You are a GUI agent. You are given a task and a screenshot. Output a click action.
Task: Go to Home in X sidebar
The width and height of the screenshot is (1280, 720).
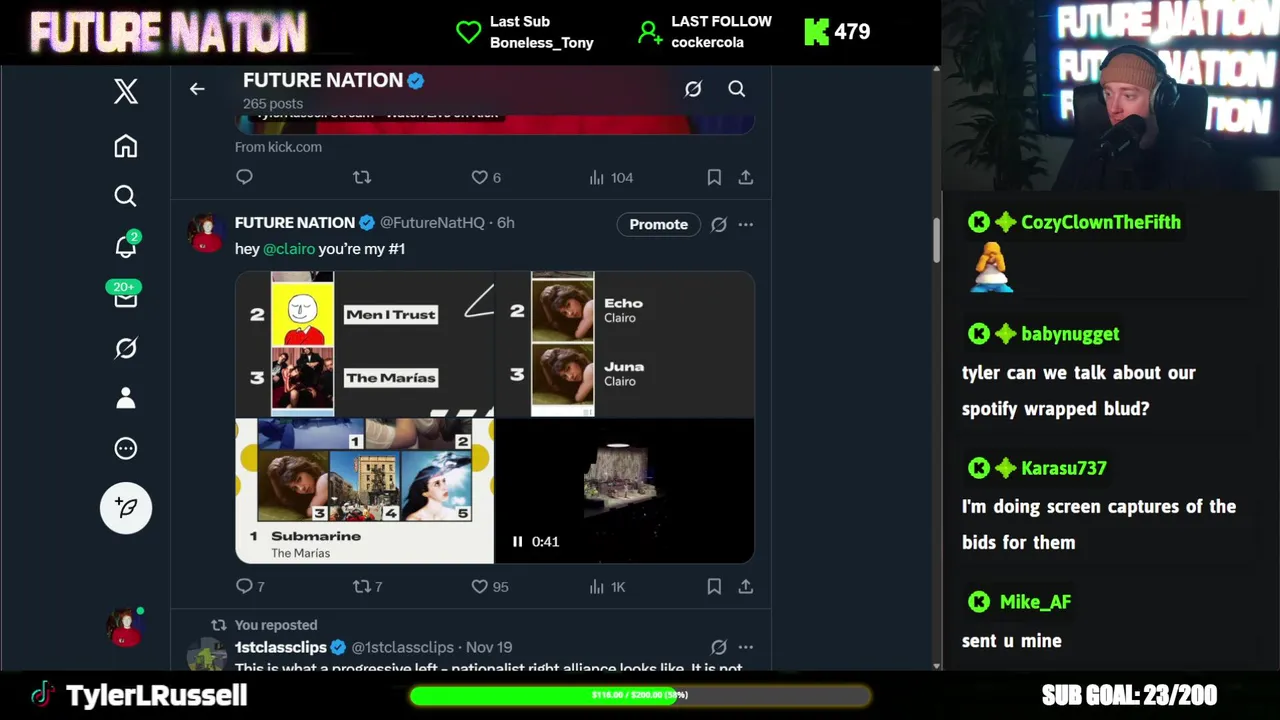[125, 146]
